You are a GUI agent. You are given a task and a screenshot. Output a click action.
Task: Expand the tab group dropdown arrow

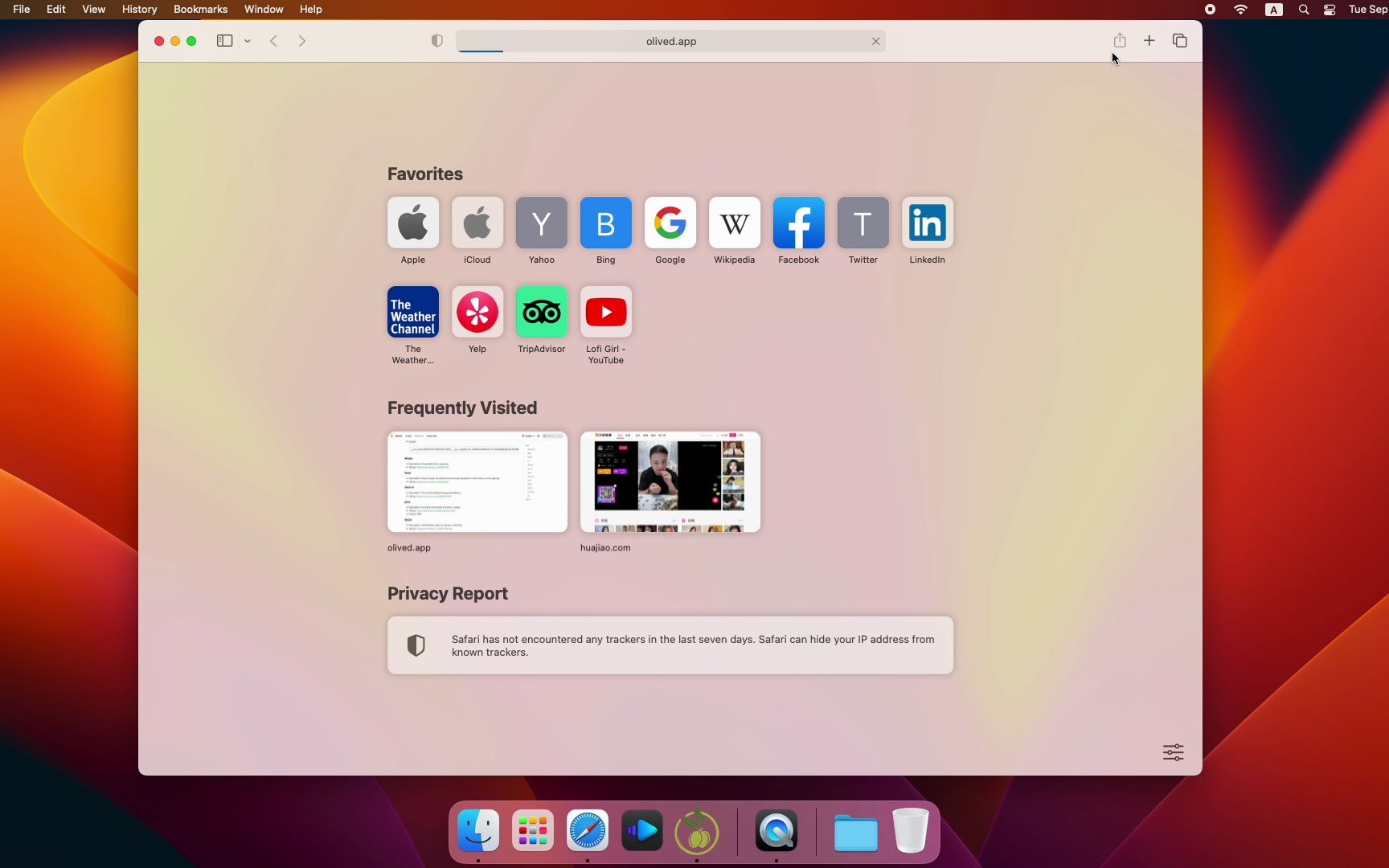pos(248,41)
